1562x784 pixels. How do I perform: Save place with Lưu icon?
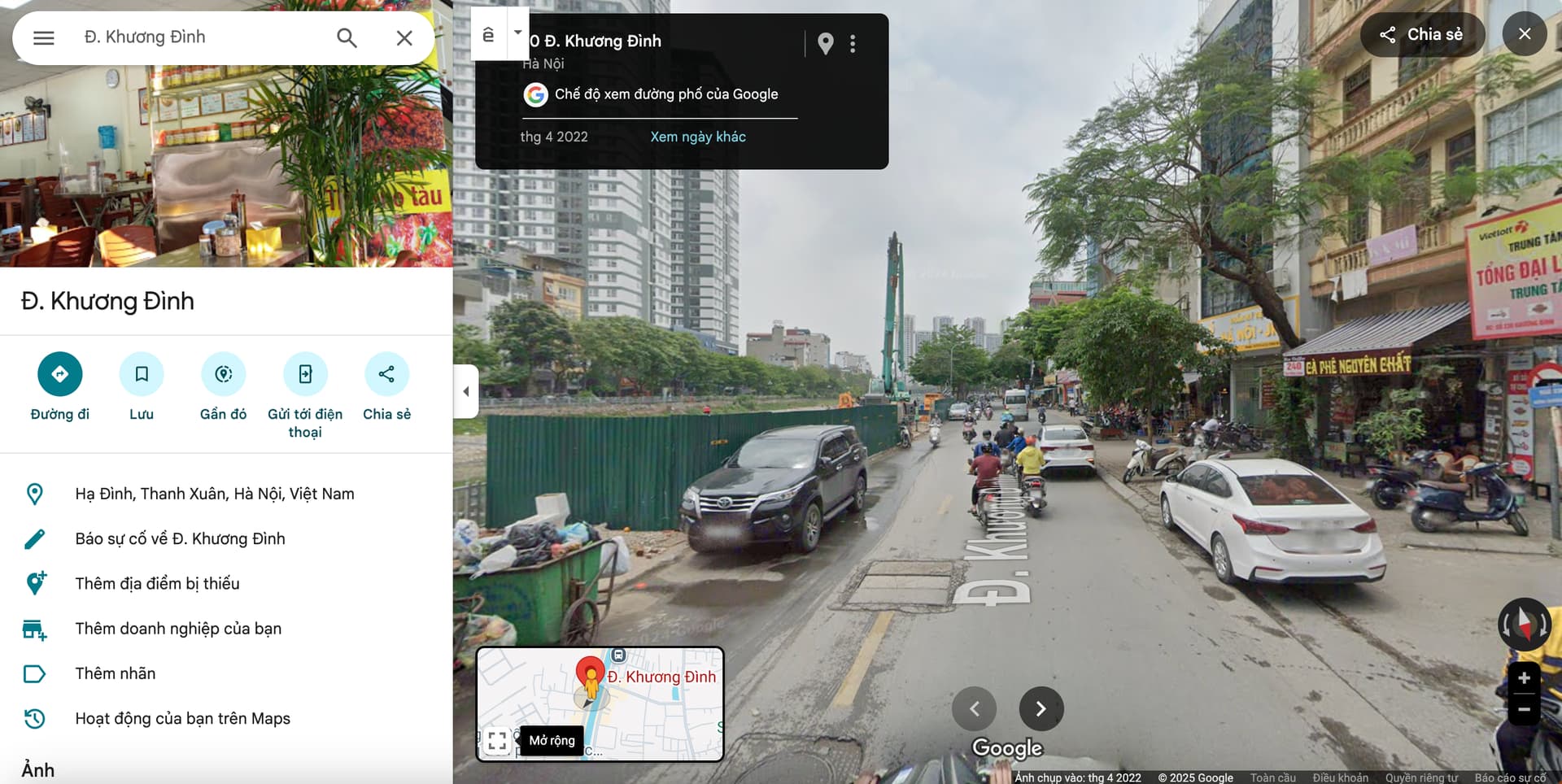click(142, 374)
